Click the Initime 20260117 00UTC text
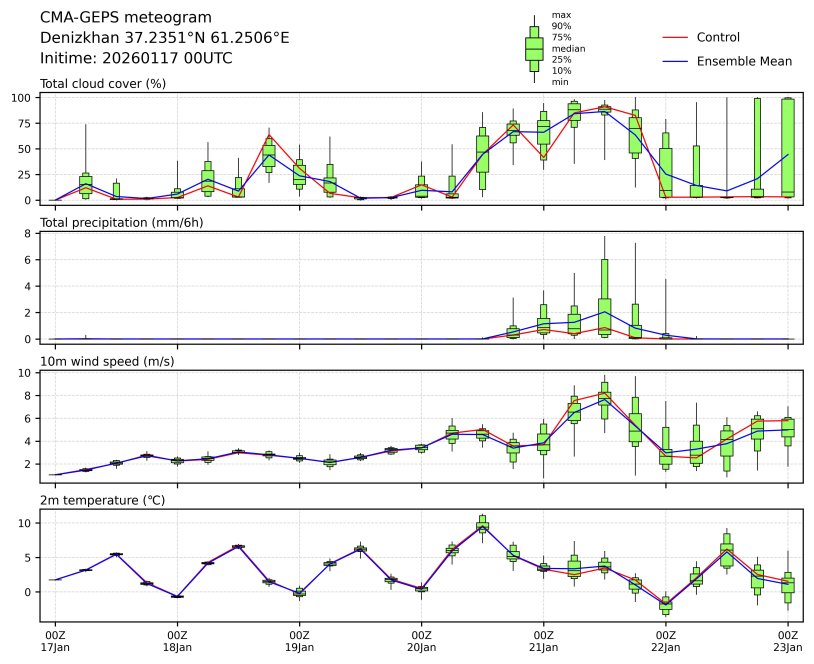The image size is (814, 664). (x=136, y=58)
